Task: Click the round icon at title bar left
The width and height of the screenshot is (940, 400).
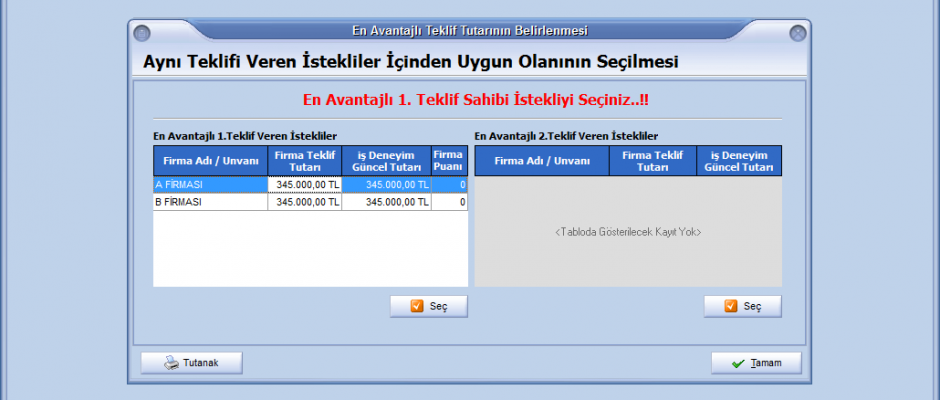Action: pos(142,33)
